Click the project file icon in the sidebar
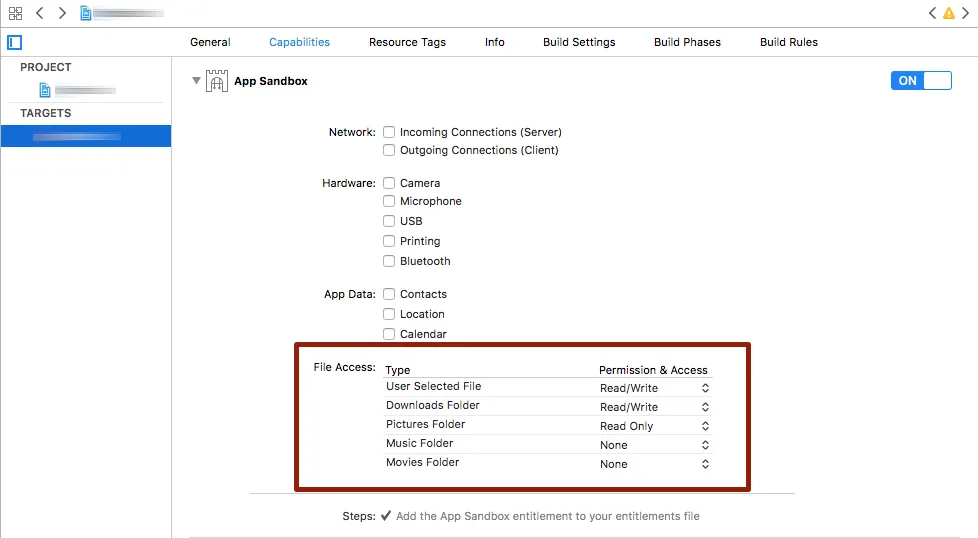978x538 pixels. (45, 90)
